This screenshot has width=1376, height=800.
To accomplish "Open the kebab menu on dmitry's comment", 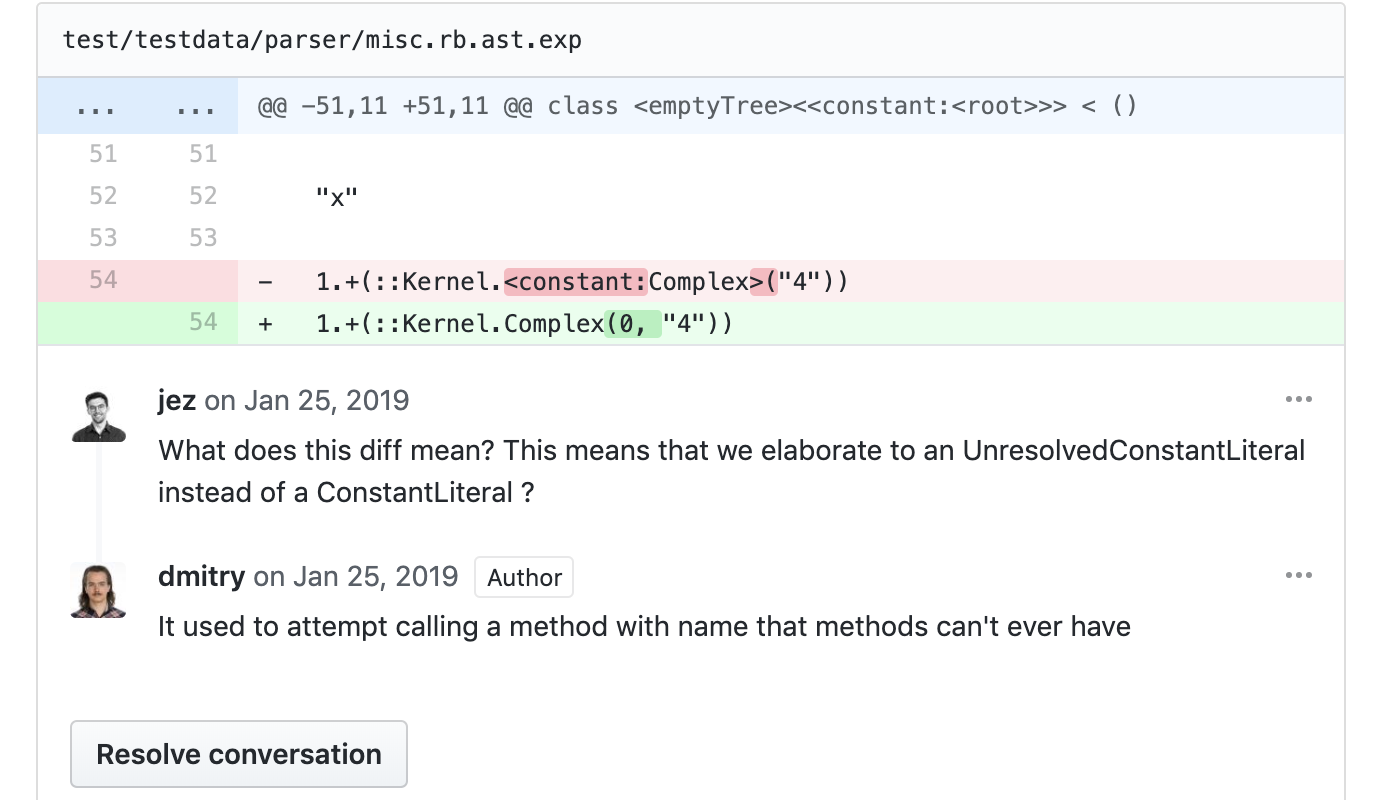I will [1298, 574].
